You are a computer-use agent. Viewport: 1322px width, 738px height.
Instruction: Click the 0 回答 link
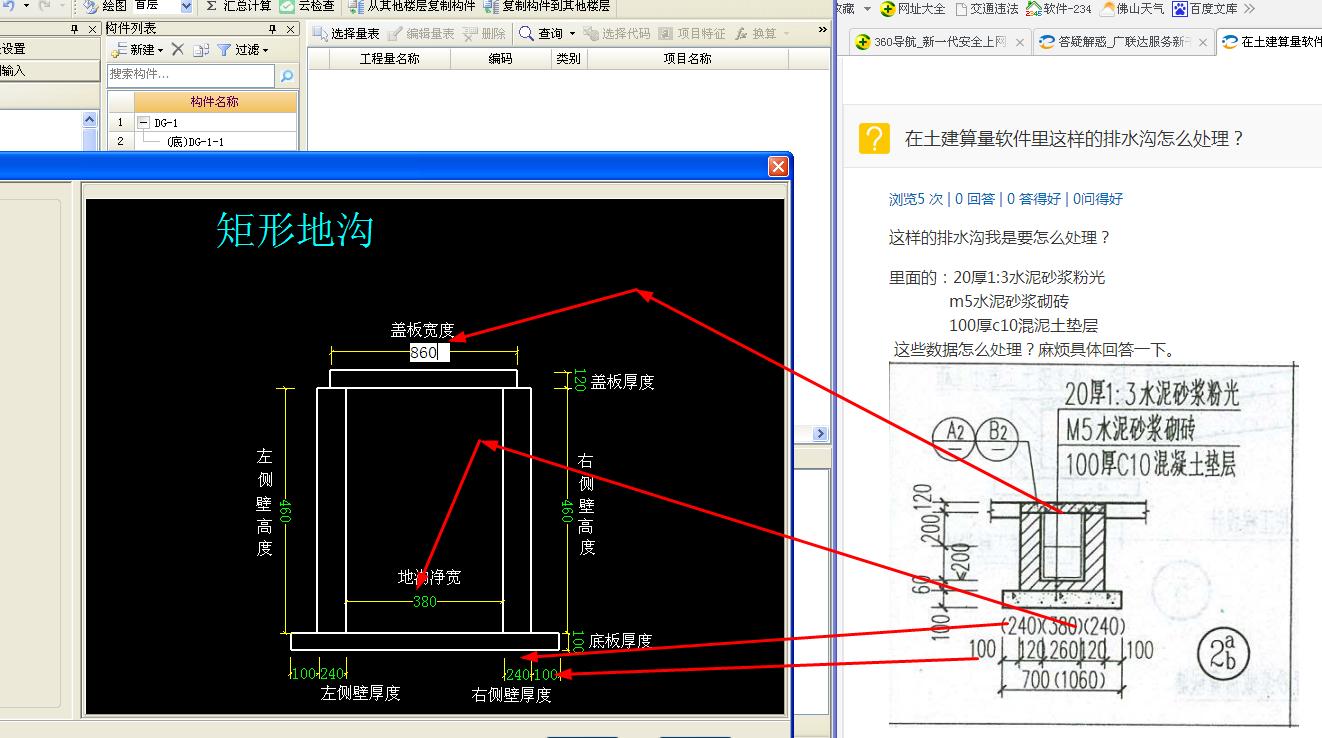(974, 199)
